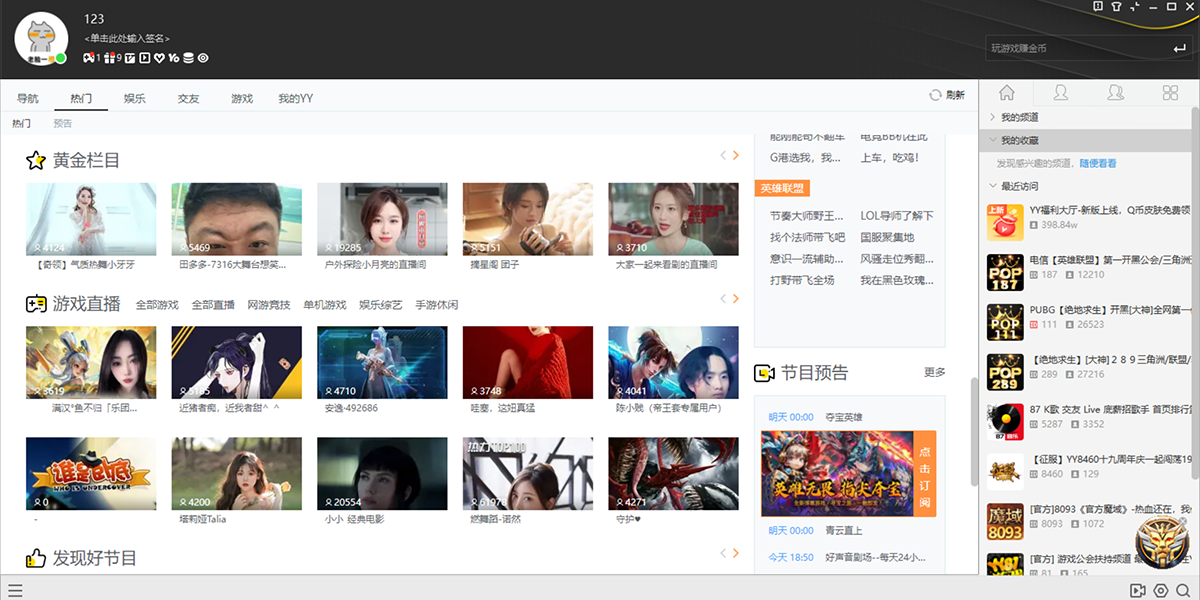This screenshot has width=1200, height=600.
Task: Click the feedback speech-bubble icon in the title bar
Action: pos(1098,8)
